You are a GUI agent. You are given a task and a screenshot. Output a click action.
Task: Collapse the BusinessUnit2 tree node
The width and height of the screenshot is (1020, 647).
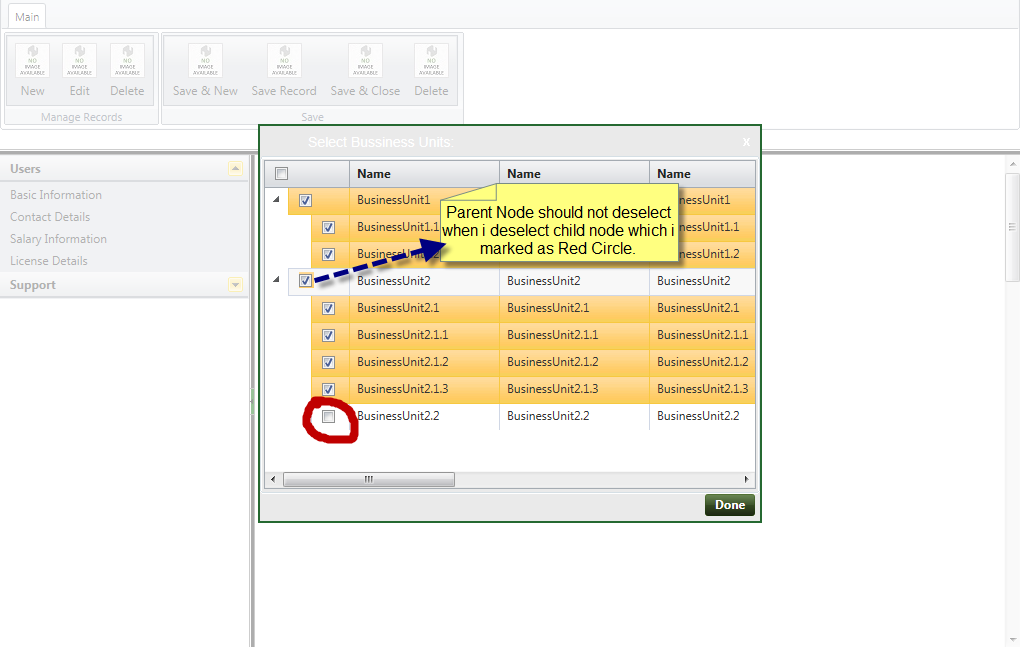pyautogui.click(x=276, y=280)
